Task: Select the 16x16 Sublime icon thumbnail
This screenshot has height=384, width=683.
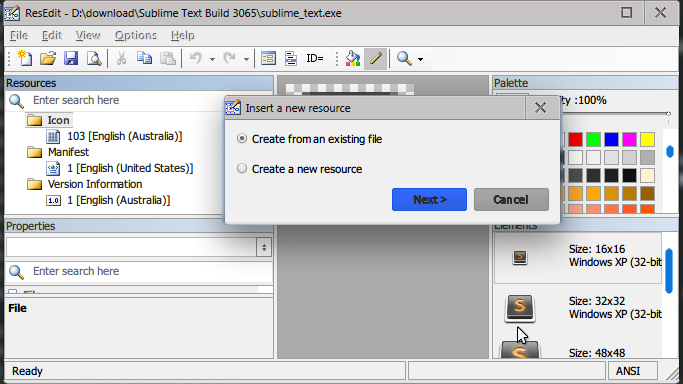Action: [520, 257]
